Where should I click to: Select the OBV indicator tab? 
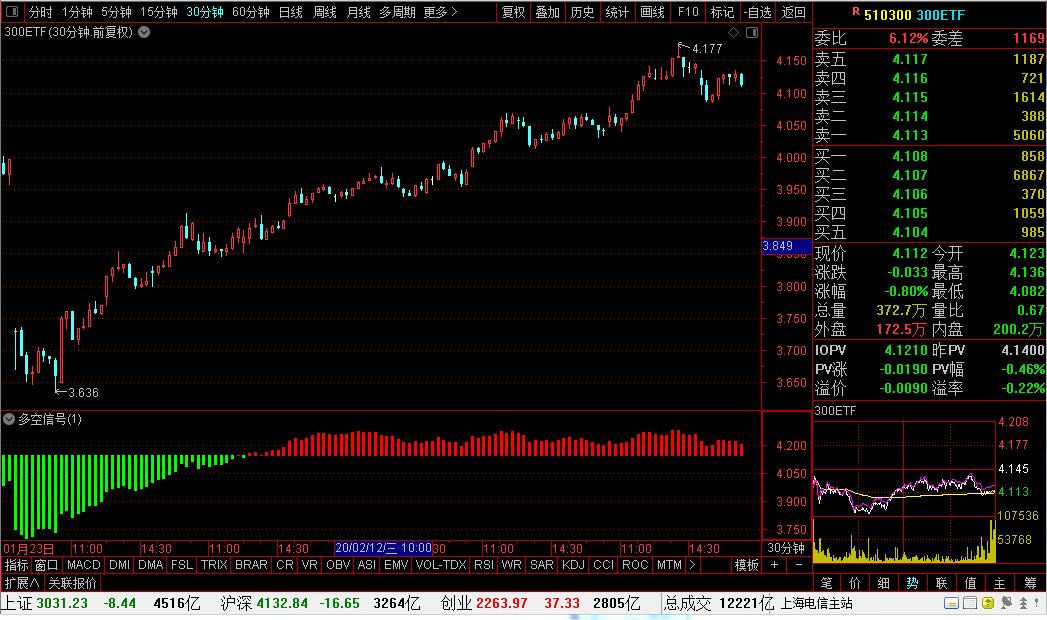pyautogui.click(x=338, y=565)
